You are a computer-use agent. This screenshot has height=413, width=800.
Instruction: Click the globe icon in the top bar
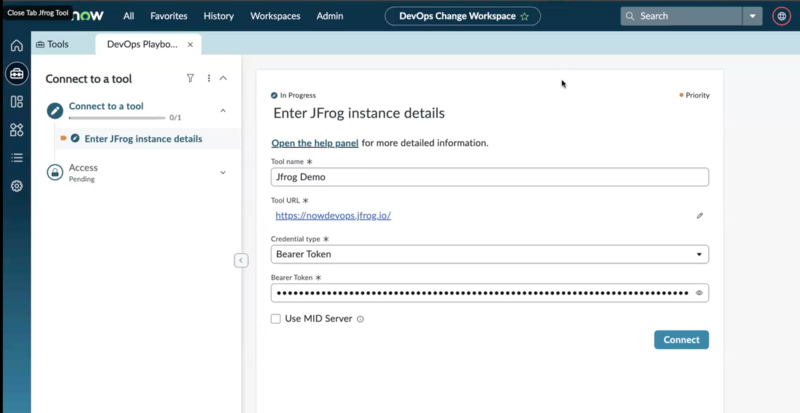[781, 16]
